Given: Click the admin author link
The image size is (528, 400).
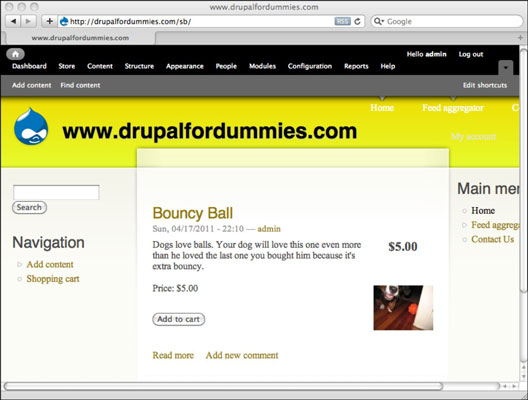Looking at the screenshot, I should pos(269,229).
